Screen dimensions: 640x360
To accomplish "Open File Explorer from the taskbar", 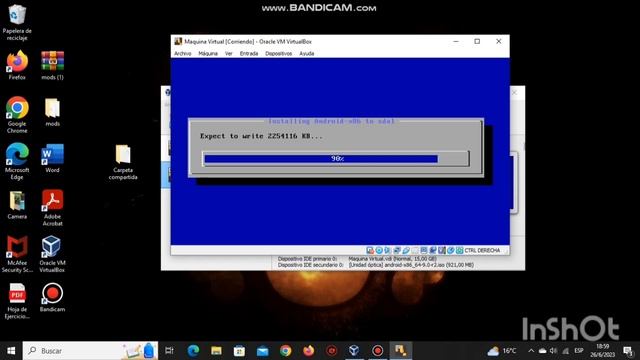I will point(216,351).
